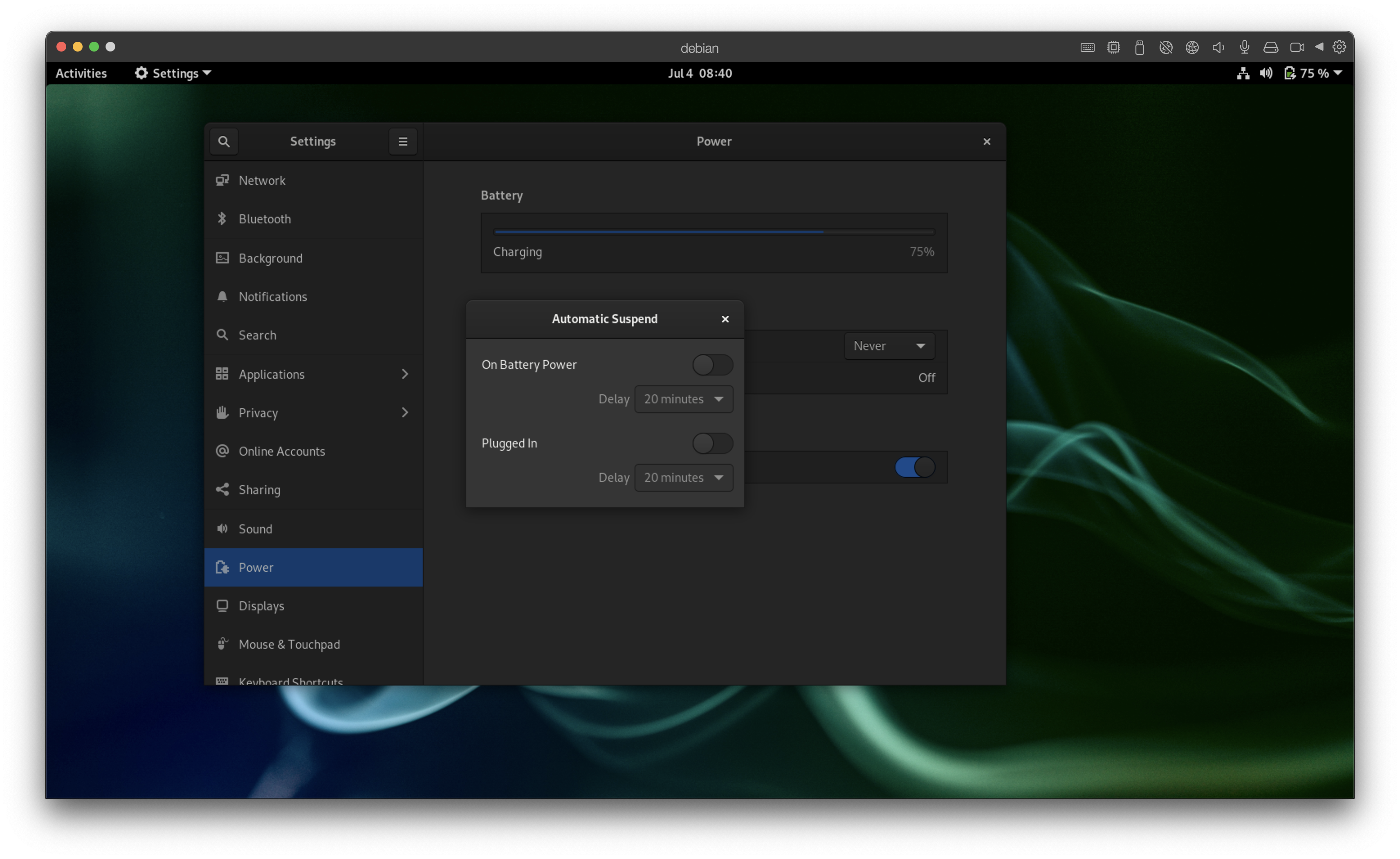The width and height of the screenshot is (1400, 859).
Task: Expand the Privacy submenu chevron
Action: point(405,413)
